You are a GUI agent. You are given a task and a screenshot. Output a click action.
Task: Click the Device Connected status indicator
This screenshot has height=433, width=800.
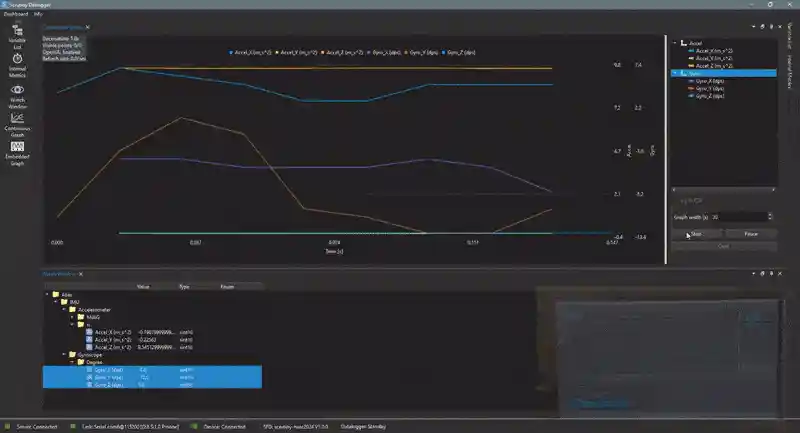click(x=219, y=426)
